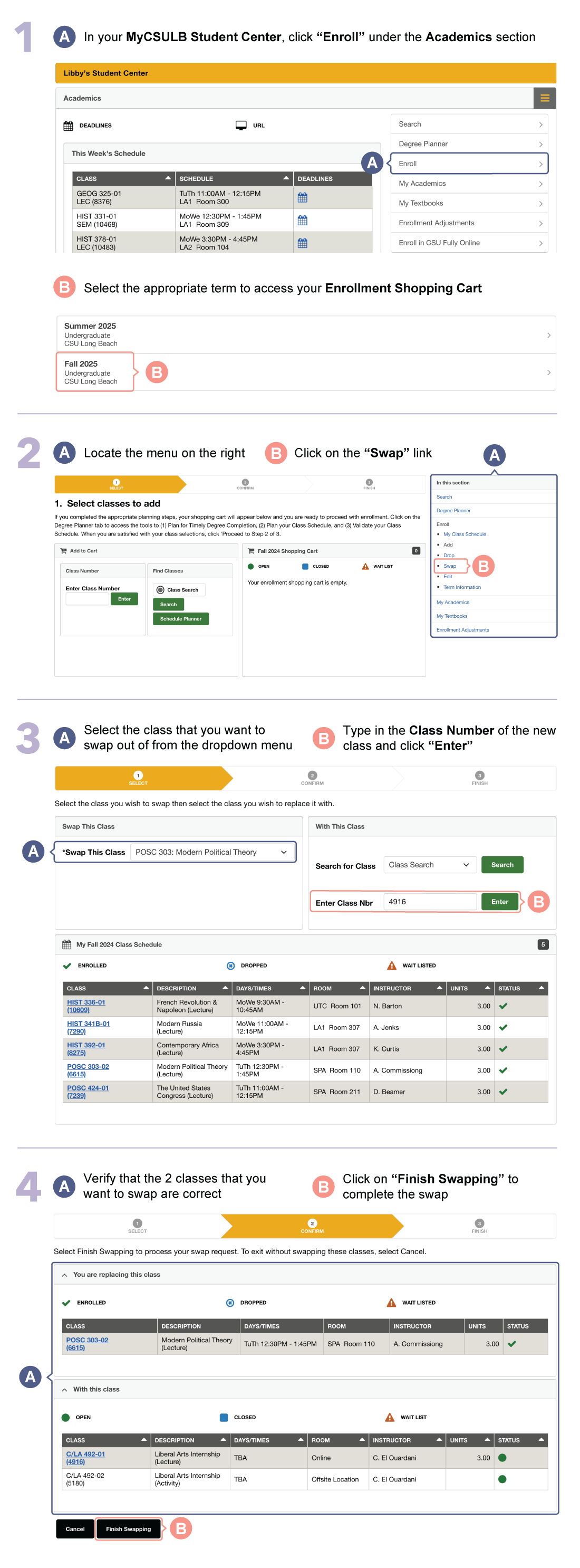This screenshot has width=580, height=1568.
Task: Click the My Fall 2024 Class Schedule calendar icon
Action: coord(66,945)
